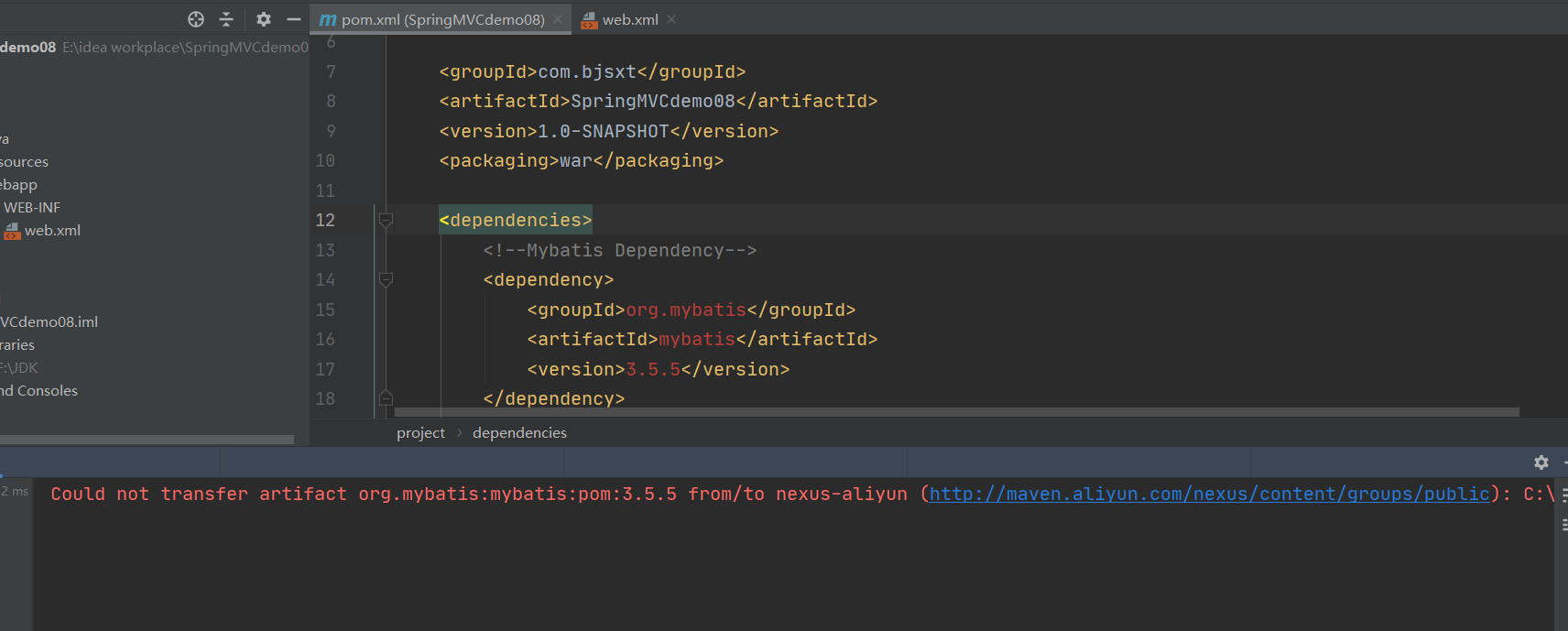Open project panel settings gear
1568x631 pixels.
tap(264, 19)
